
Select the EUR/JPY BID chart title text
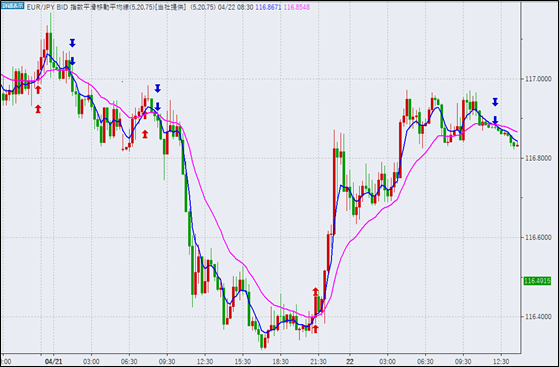[48, 7]
